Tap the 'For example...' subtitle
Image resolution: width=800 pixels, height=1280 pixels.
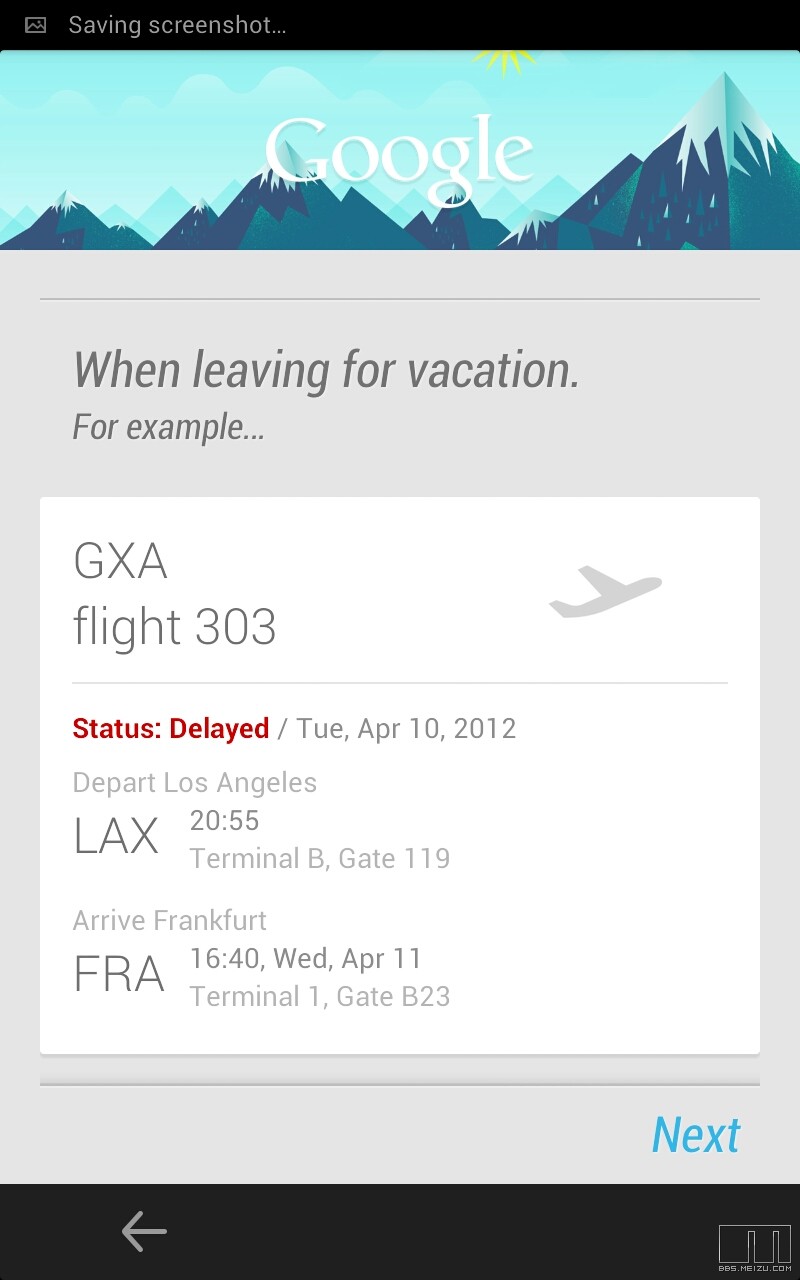point(169,428)
